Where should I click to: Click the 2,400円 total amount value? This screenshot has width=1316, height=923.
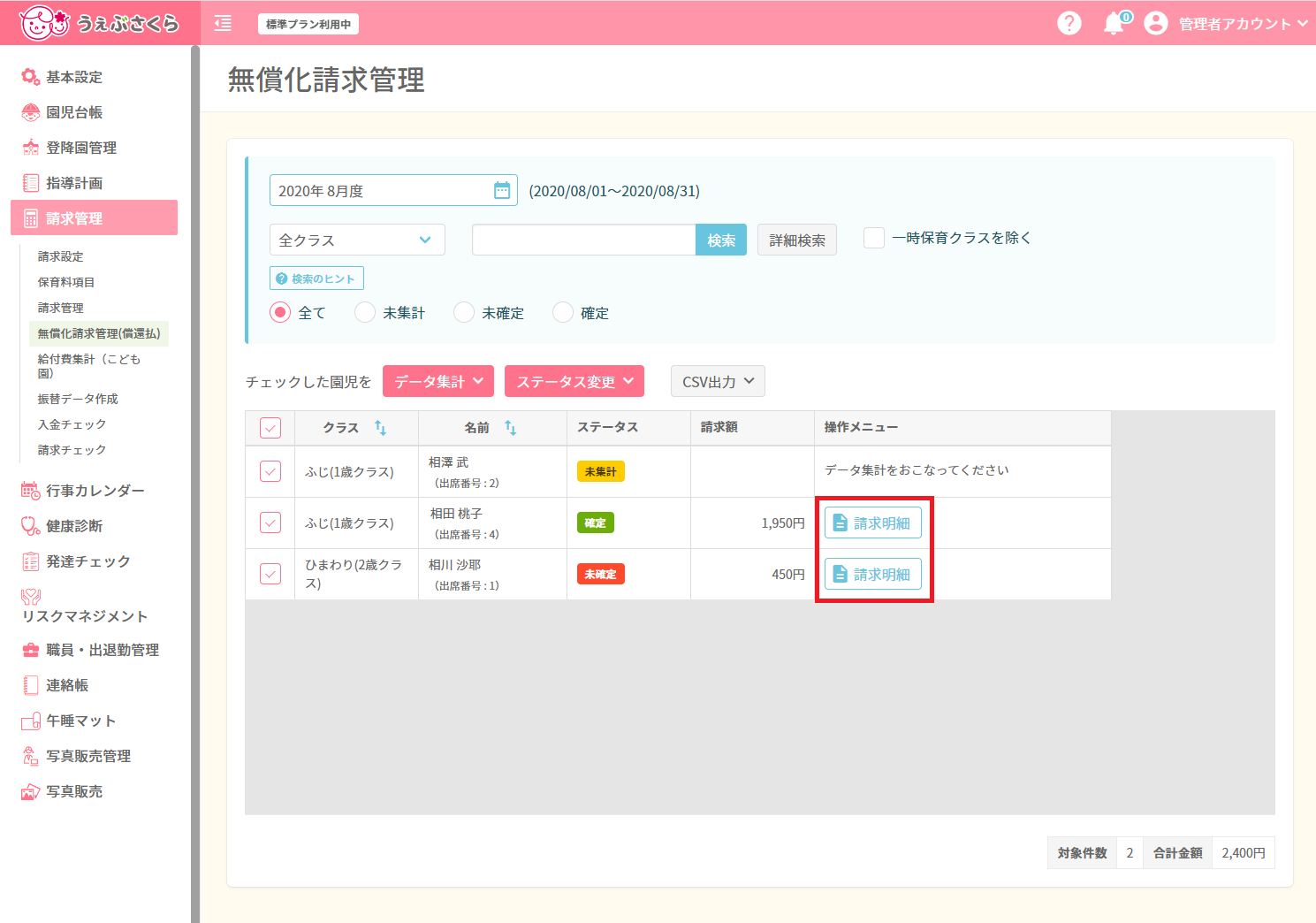(1244, 853)
